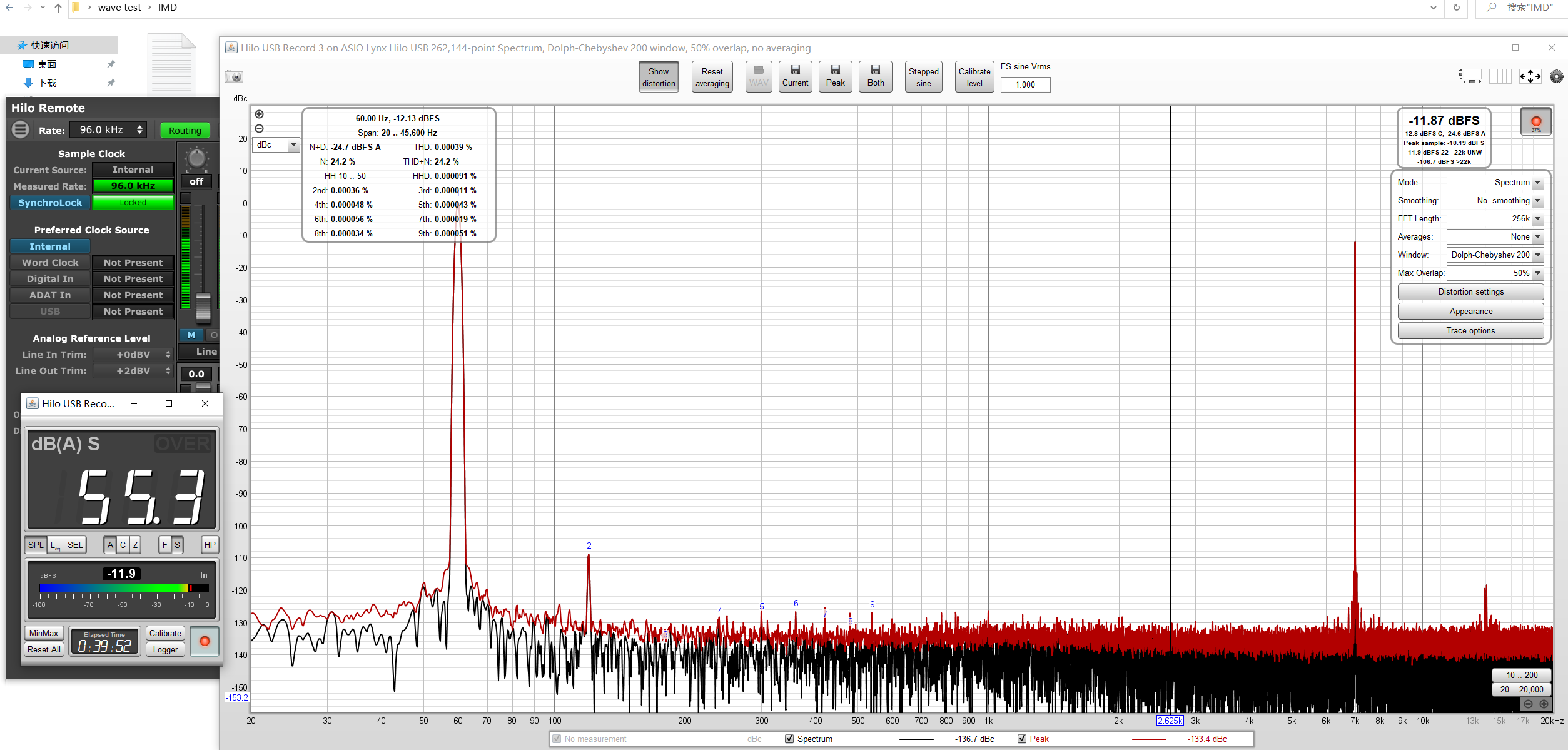Viewport: 1568px width, 750px height.
Task: Click Reset averaging button
Action: point(712,77)
